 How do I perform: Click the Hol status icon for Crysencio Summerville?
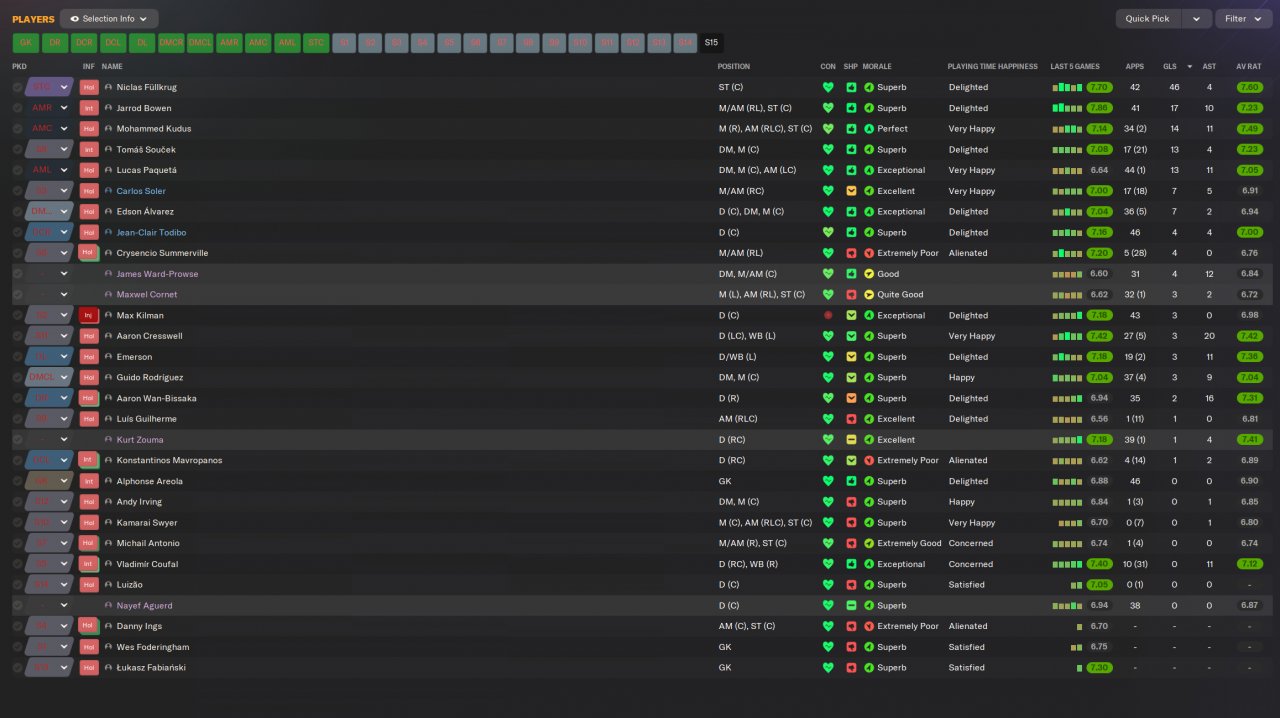click(x=89, y=253)
